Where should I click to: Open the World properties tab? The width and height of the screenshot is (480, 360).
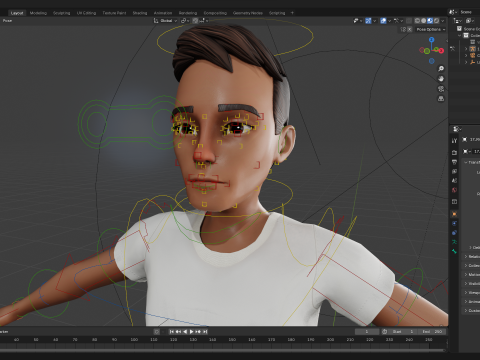454,190
